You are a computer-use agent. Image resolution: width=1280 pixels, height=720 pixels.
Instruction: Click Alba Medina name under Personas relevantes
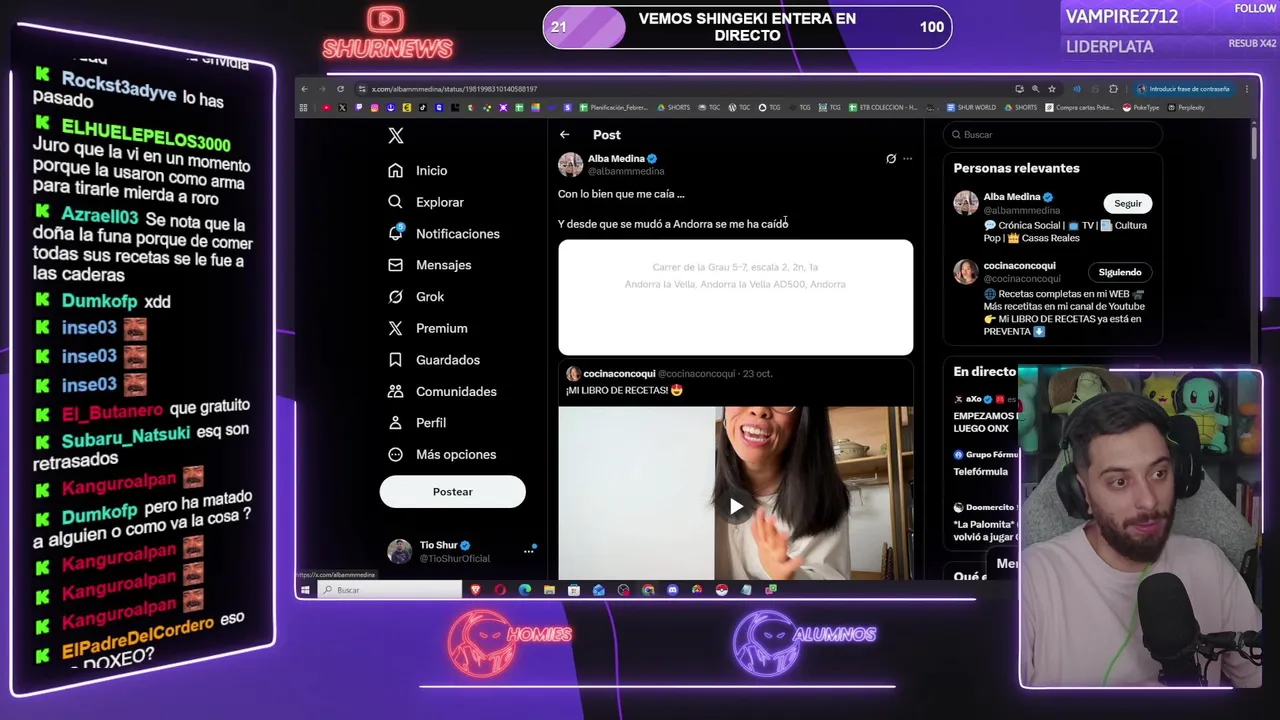pos(1012,197)
